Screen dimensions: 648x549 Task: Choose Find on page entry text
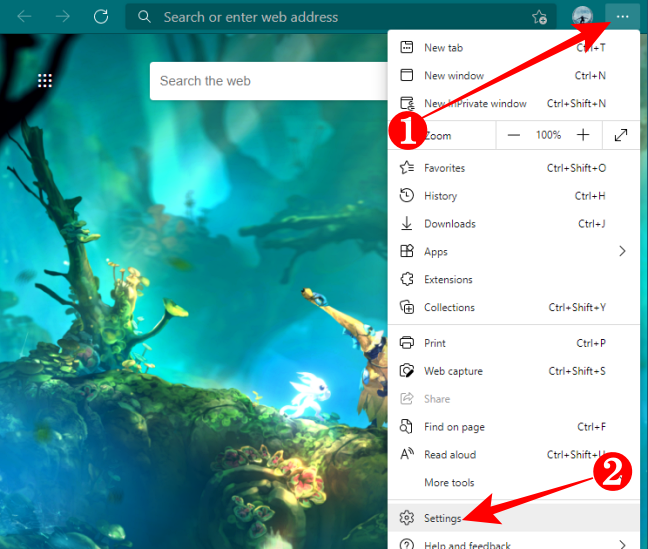454,427
